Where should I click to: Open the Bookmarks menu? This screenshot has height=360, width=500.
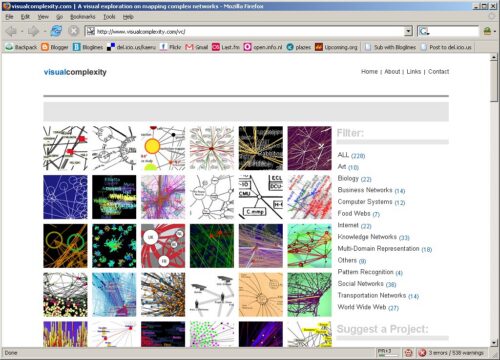point(83,17)
